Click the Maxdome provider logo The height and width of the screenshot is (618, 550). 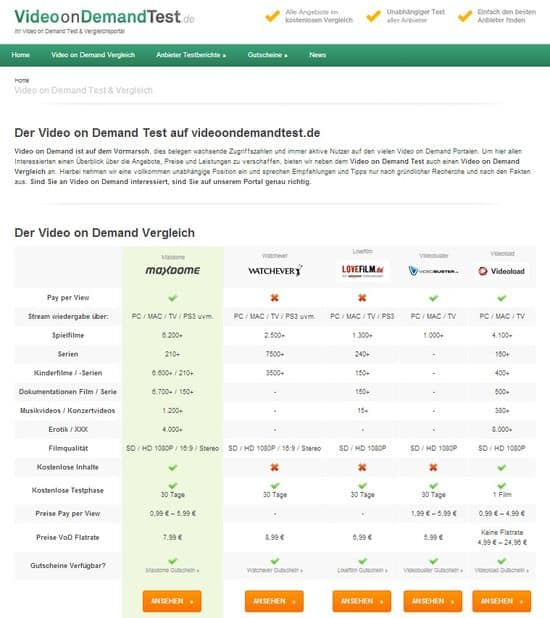(x=173, y=270)
